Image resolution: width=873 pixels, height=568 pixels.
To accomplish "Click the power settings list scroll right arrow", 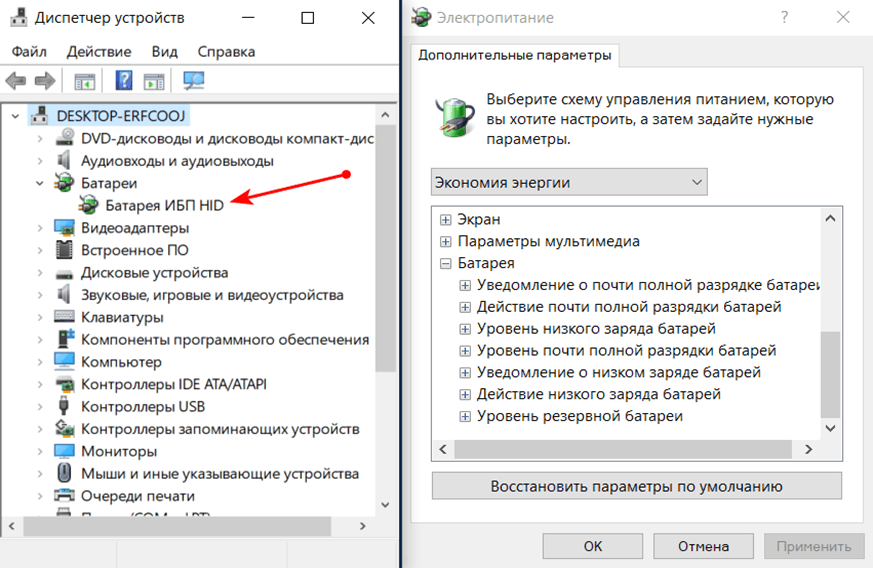I will pos(808,449).
